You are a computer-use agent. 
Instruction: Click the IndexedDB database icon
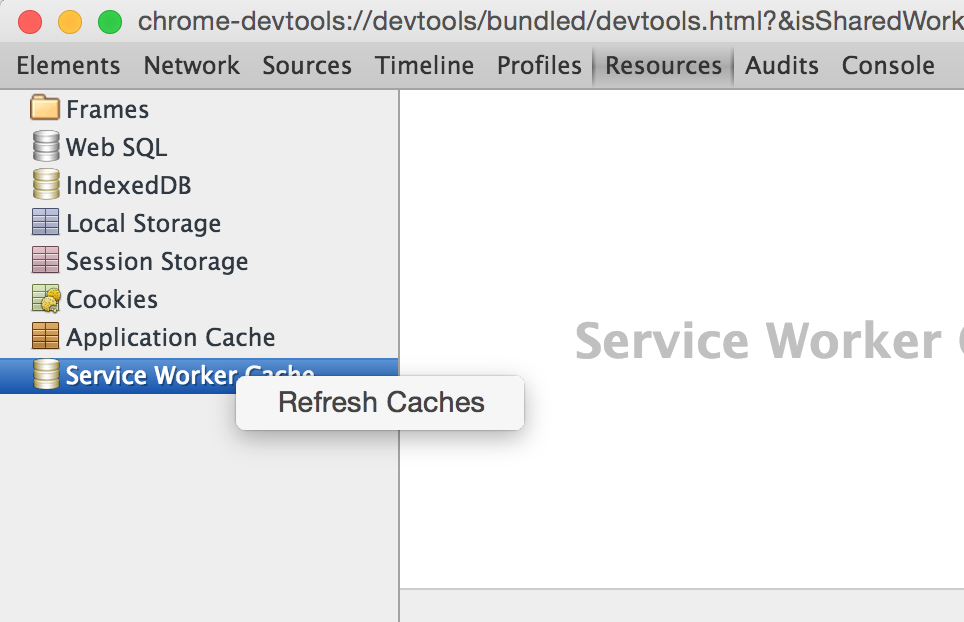(x=45, y=184)
